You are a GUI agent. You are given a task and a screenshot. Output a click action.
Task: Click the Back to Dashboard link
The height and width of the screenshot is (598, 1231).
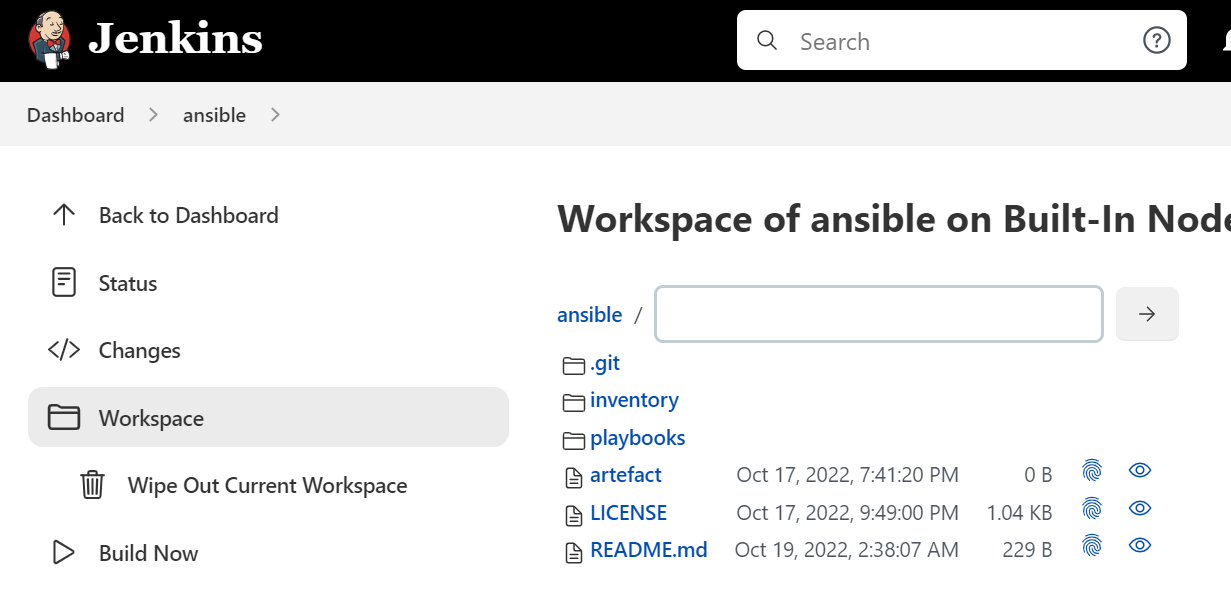click(x=188, y=215)
